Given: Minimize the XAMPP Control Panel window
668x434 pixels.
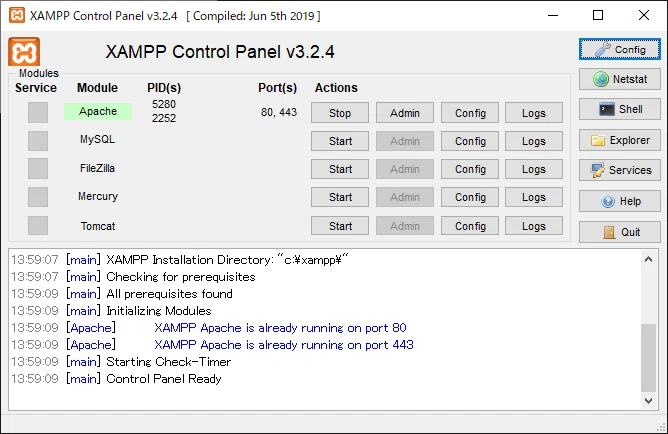Looking at the screenshot, I should 553,15.
